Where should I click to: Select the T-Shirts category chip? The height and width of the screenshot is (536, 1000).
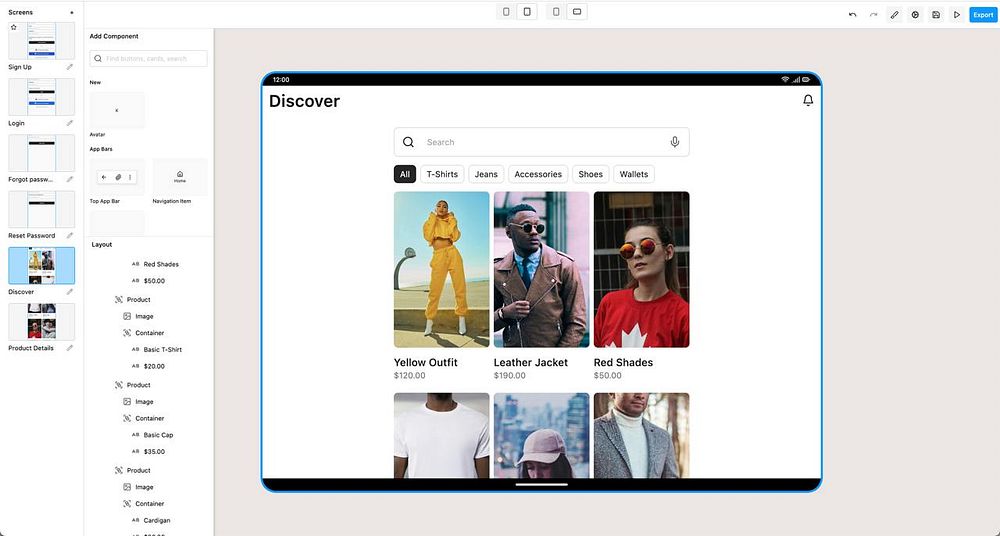tap(442, 174)
